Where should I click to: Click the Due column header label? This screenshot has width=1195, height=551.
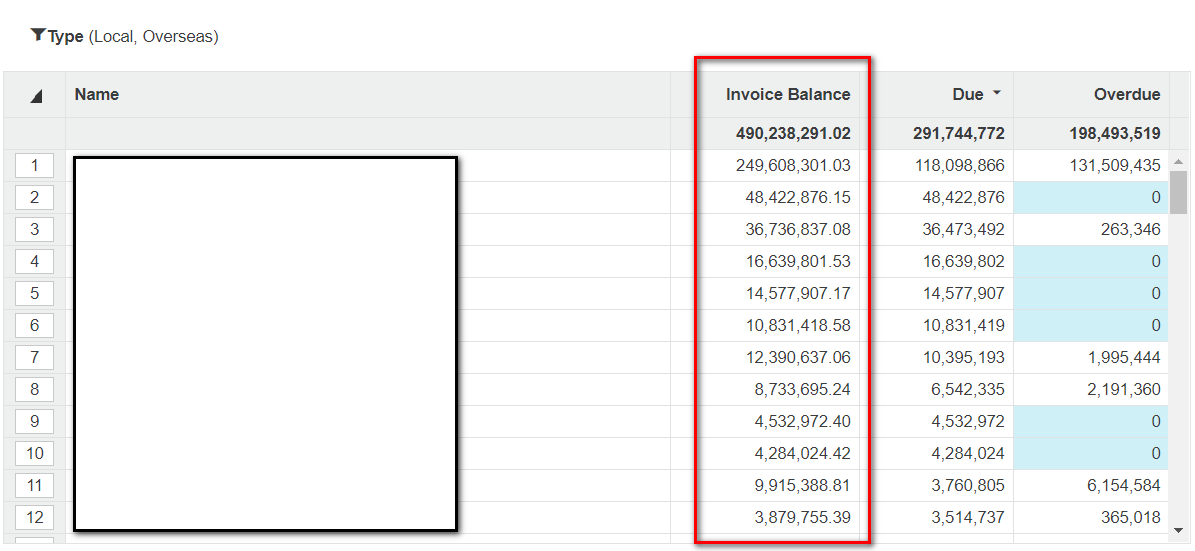click(x=968, y=95)
